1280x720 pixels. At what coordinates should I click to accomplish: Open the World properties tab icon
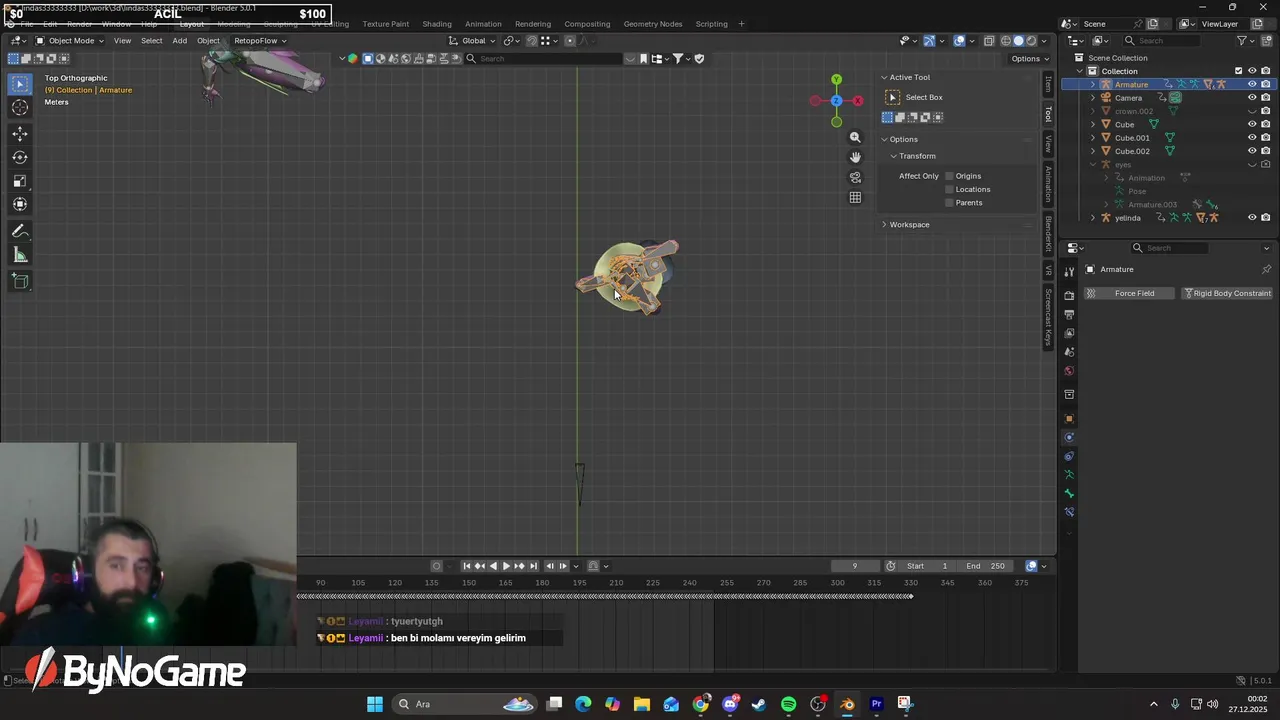coord(1069,371)
